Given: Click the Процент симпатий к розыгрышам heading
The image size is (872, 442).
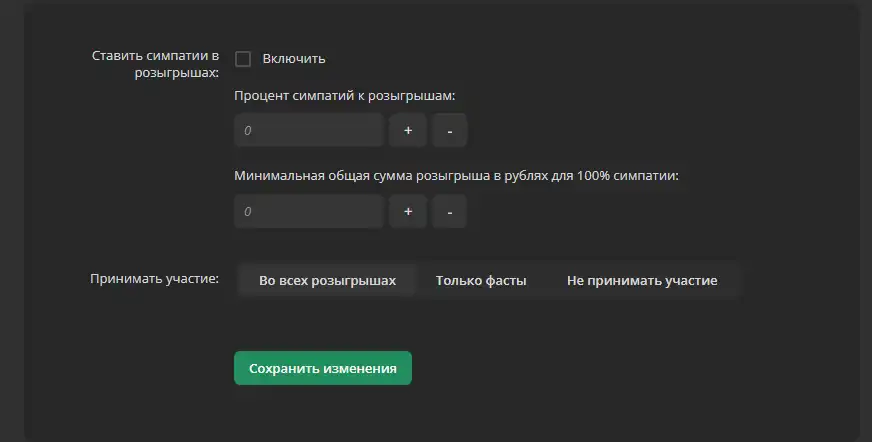Looking at the screenshot, I should point(344,96).
